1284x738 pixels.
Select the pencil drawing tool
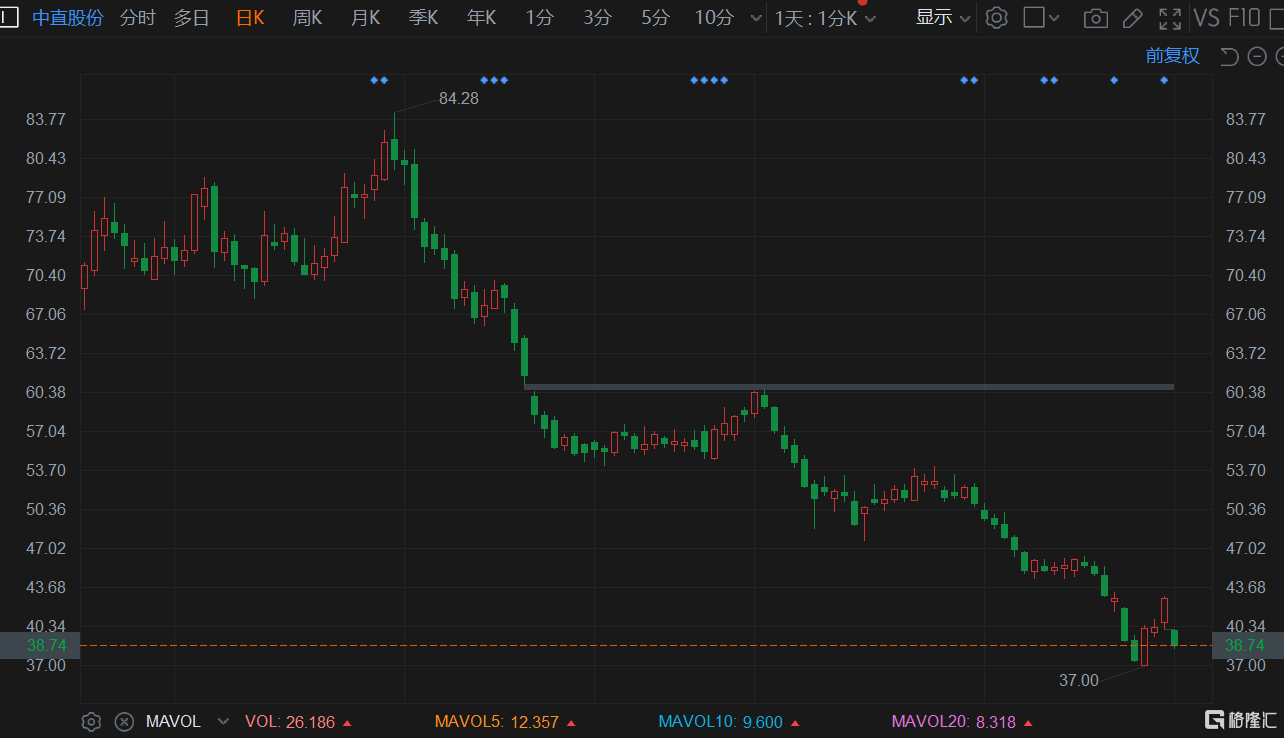click(1132, 18)
